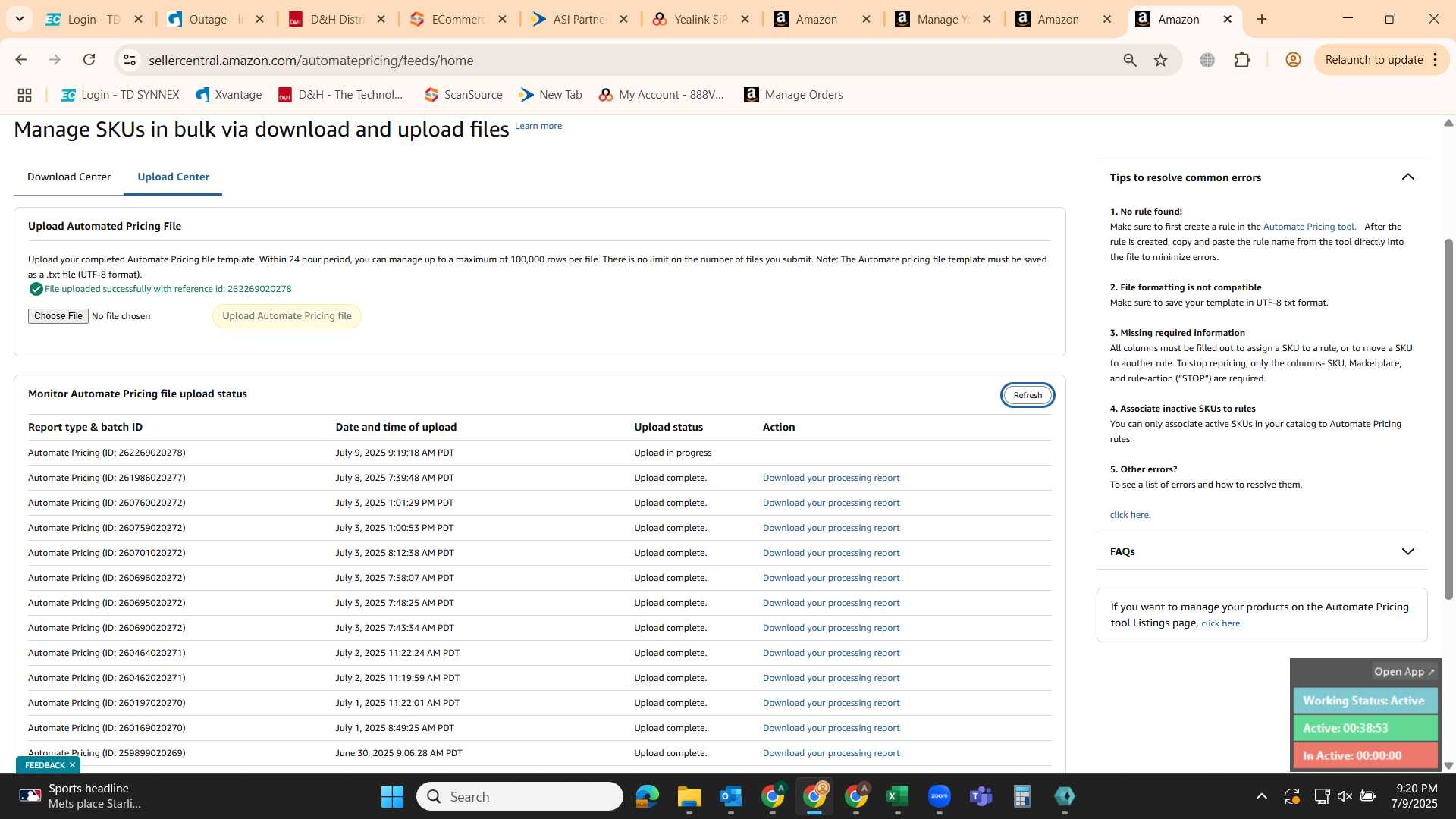
Task: Open the clock showing 9:20 PM
Action: click(x=1414, y=796)
